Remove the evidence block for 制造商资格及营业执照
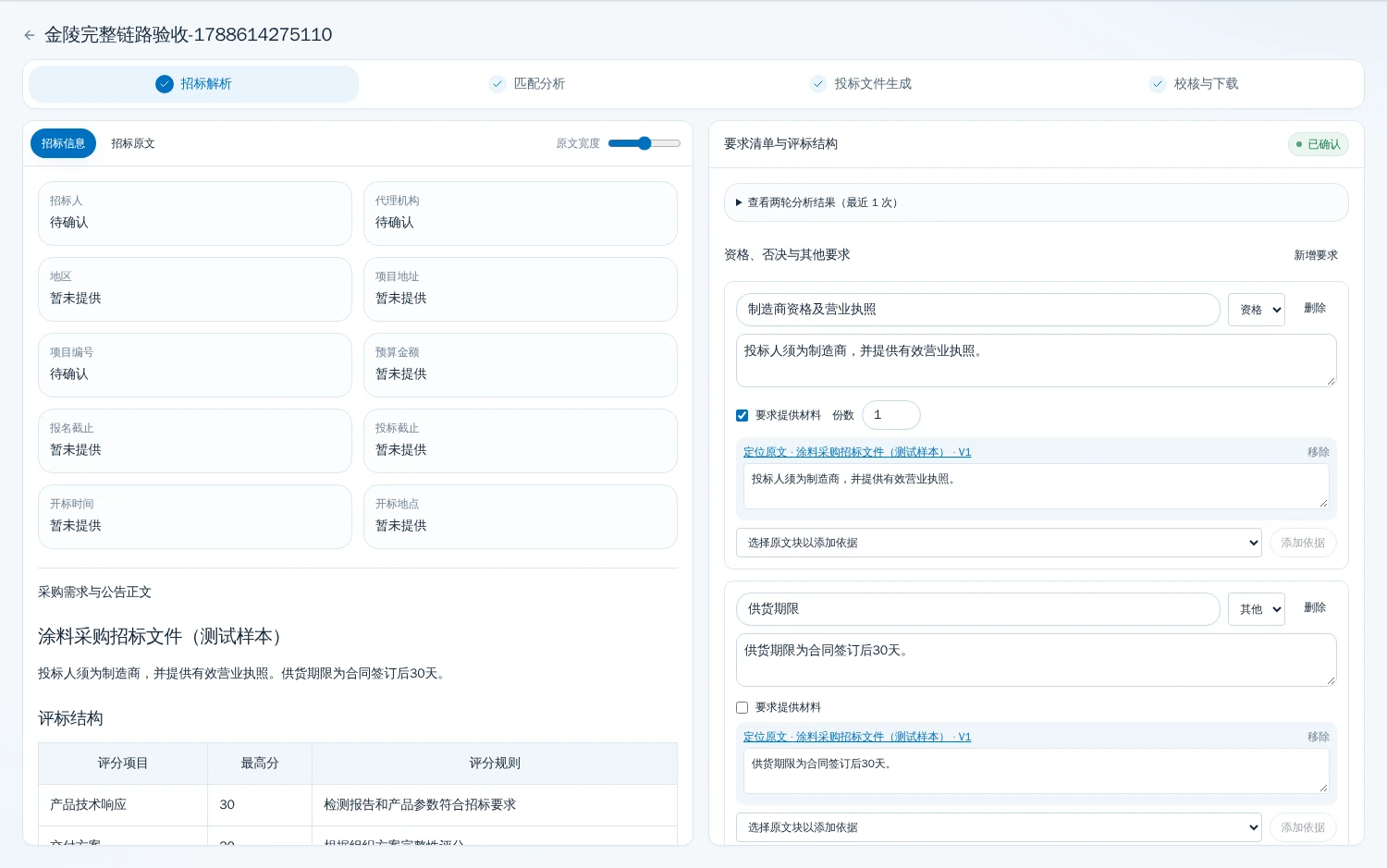1387x868 pixels. 1318,452
